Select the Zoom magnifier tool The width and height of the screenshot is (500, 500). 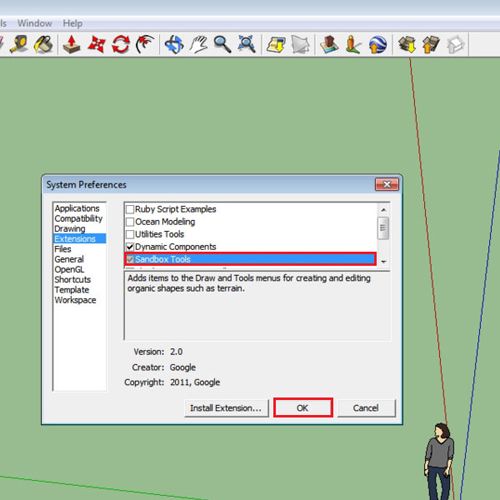tap(222, 44)
